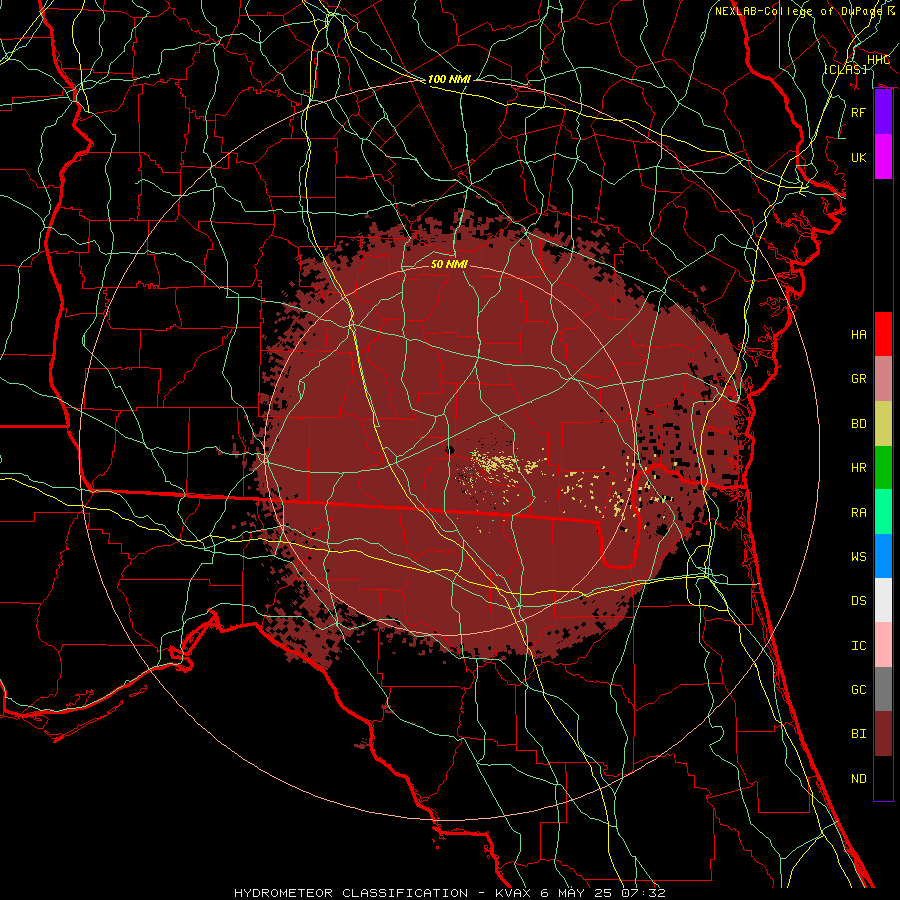
Task: Click the RA light green legend swatch
Action: pos(883,512)
